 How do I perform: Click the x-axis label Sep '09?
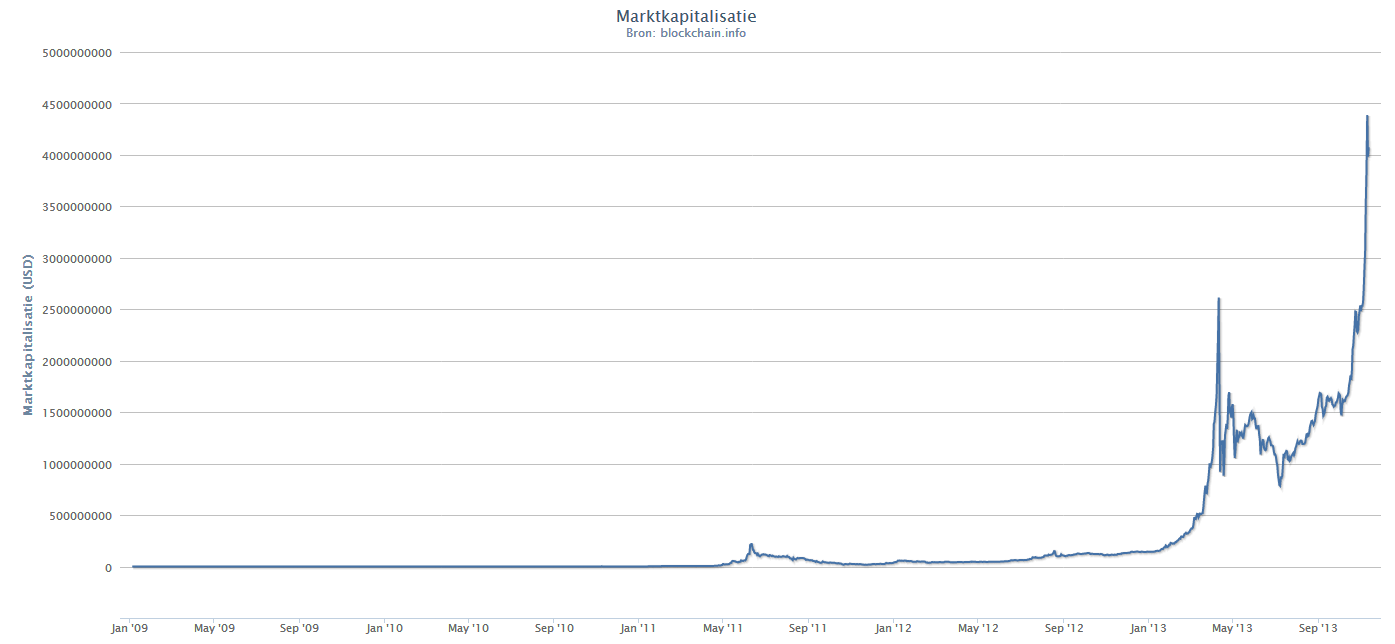[300, 629]
